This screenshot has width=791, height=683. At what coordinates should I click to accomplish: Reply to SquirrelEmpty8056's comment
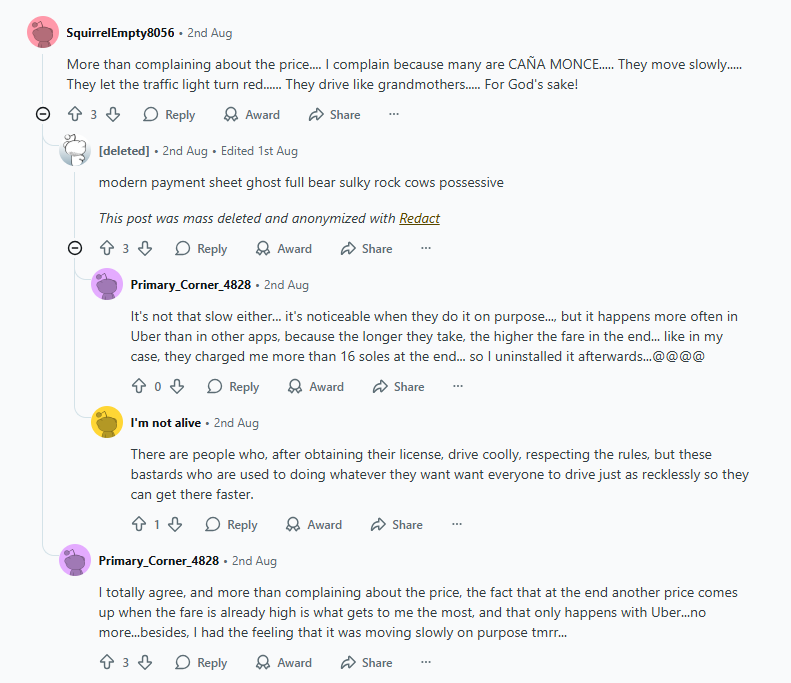click(169, 115)
